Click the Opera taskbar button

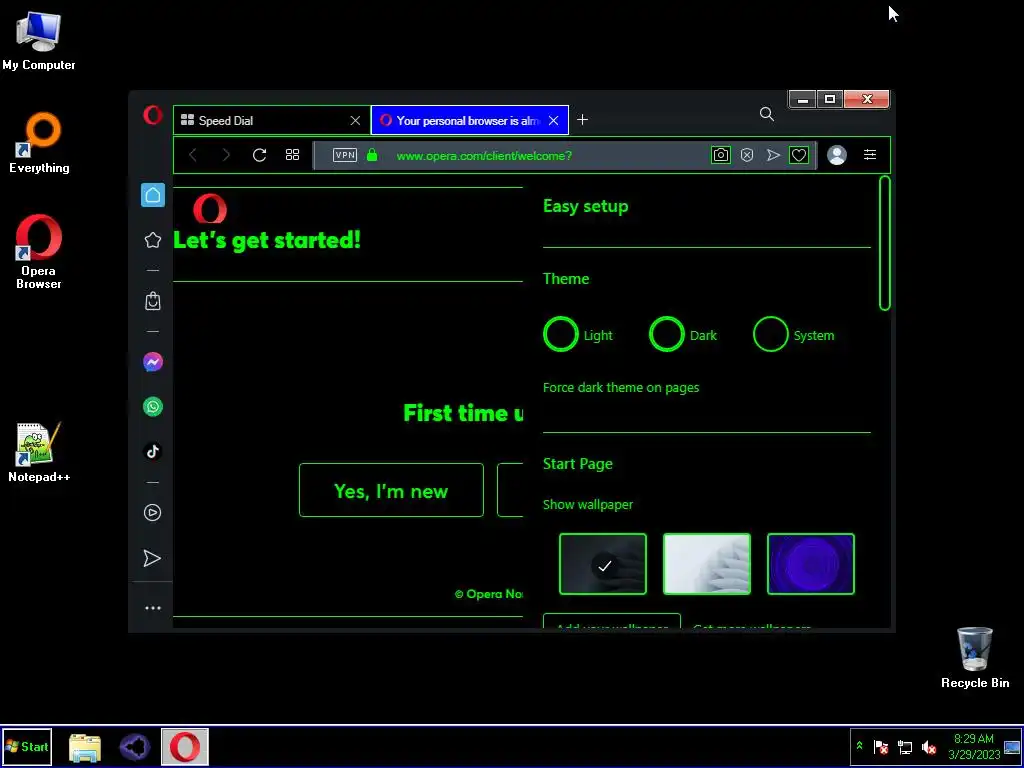[185, 746]
